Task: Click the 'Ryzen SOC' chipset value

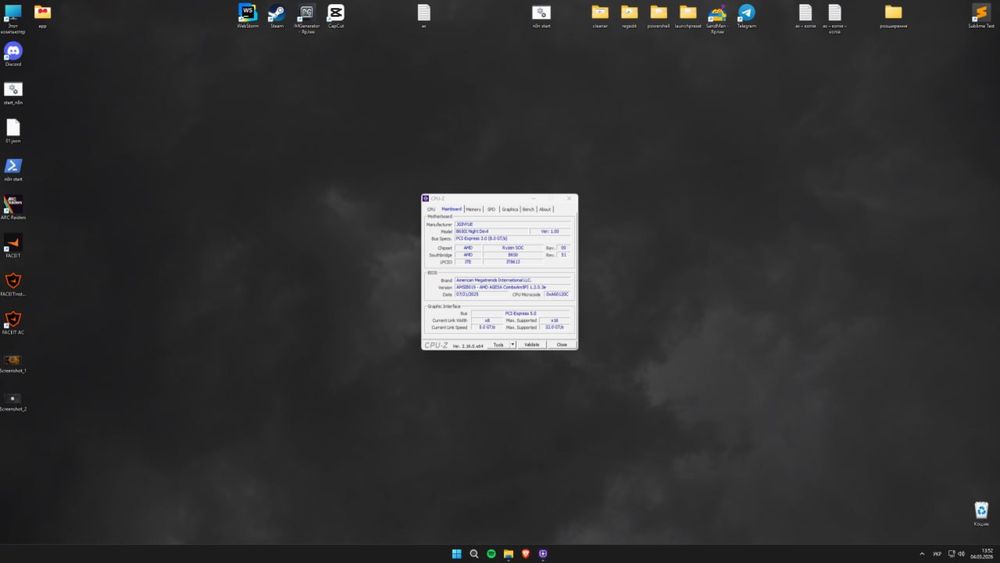Action: (513, 247)
